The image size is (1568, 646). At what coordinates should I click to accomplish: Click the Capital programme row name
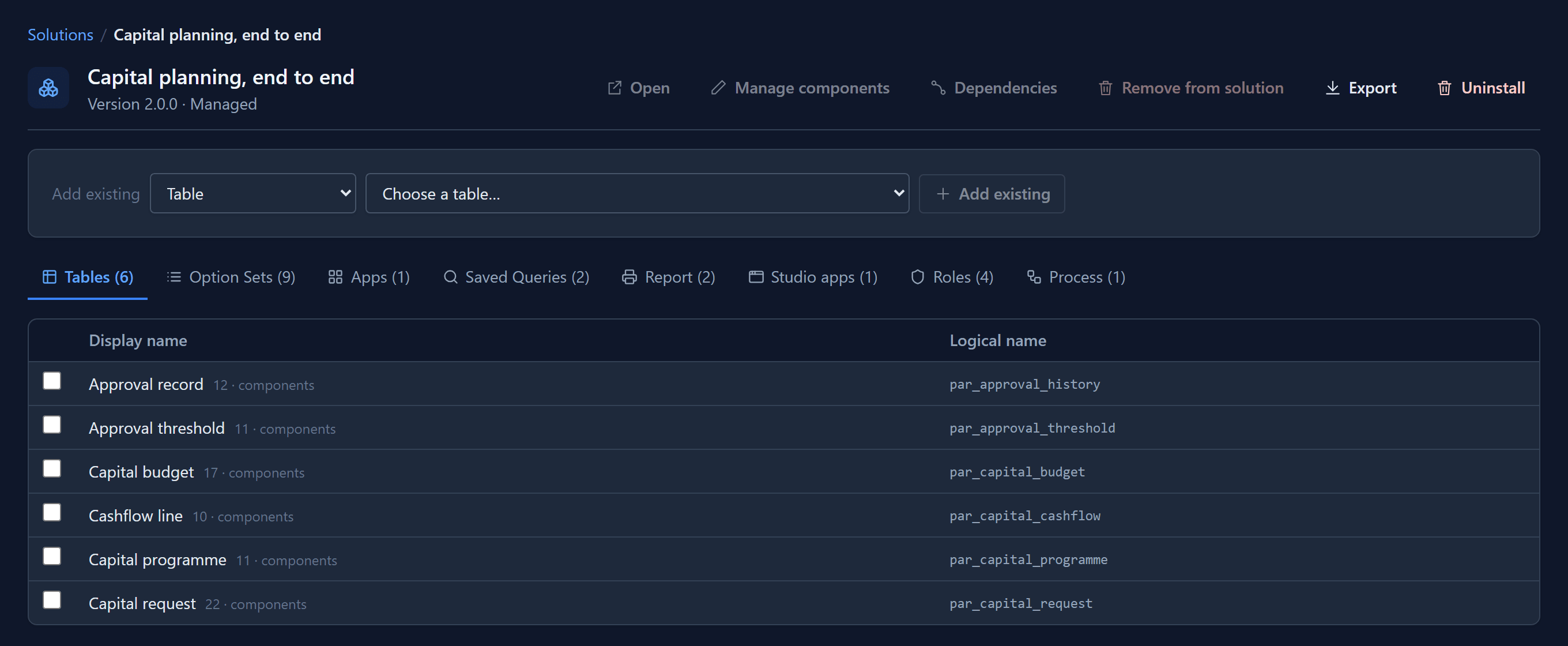[157, 559]
